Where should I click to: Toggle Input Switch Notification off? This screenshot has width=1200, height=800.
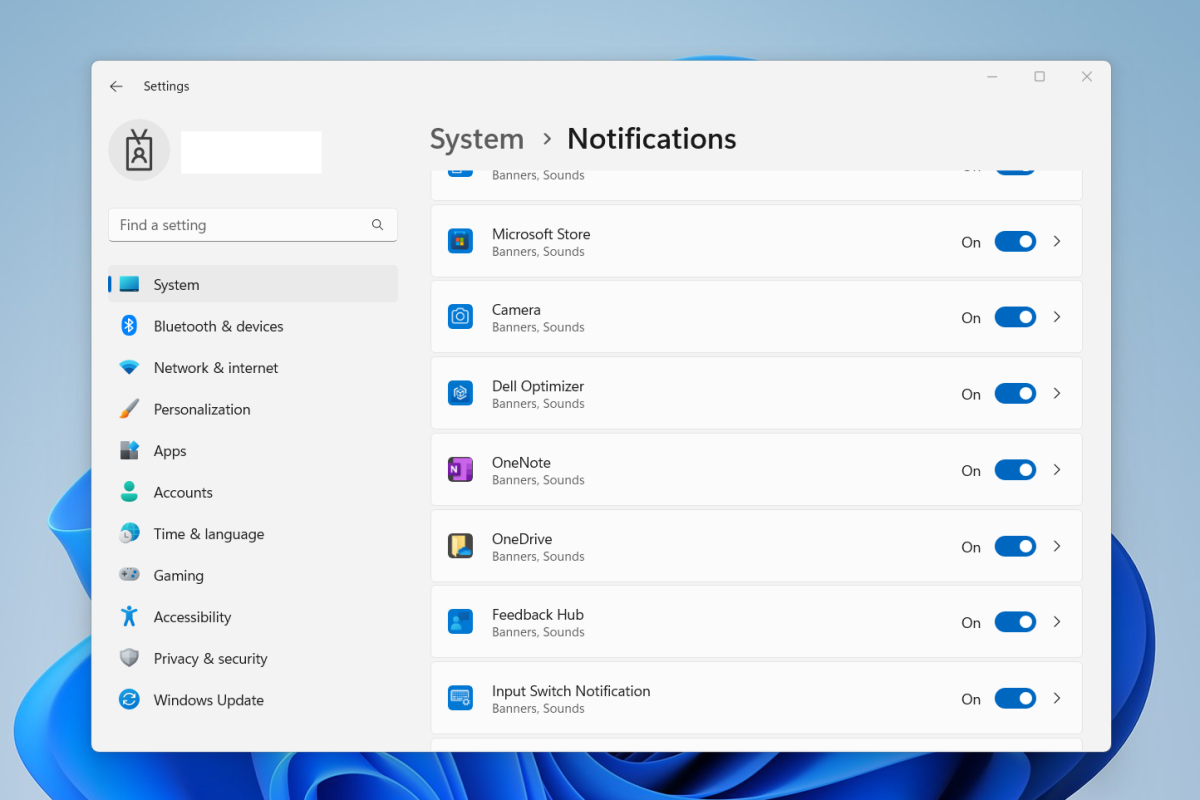pos(1015,698)
